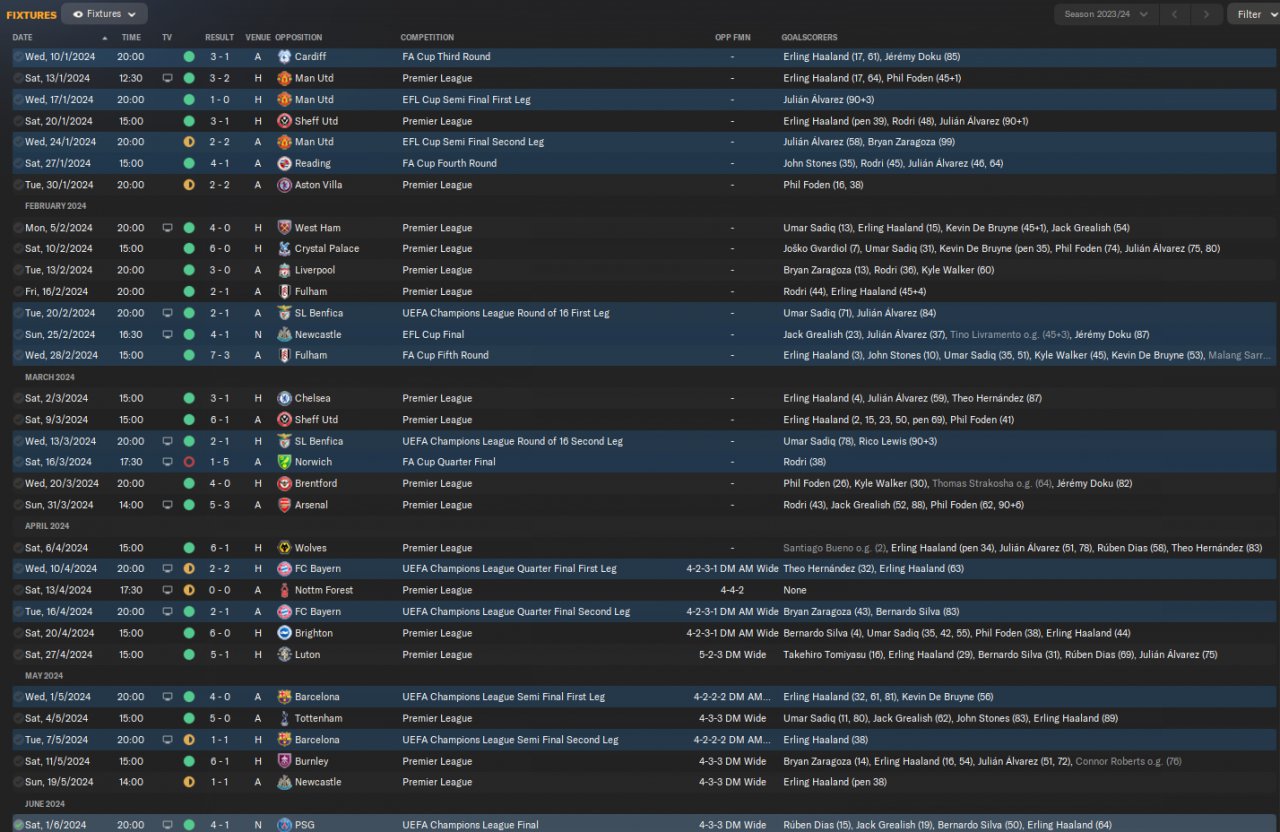Select the Nottm Forest club badge
The image size is (1280, 832).
click(284, 590)
